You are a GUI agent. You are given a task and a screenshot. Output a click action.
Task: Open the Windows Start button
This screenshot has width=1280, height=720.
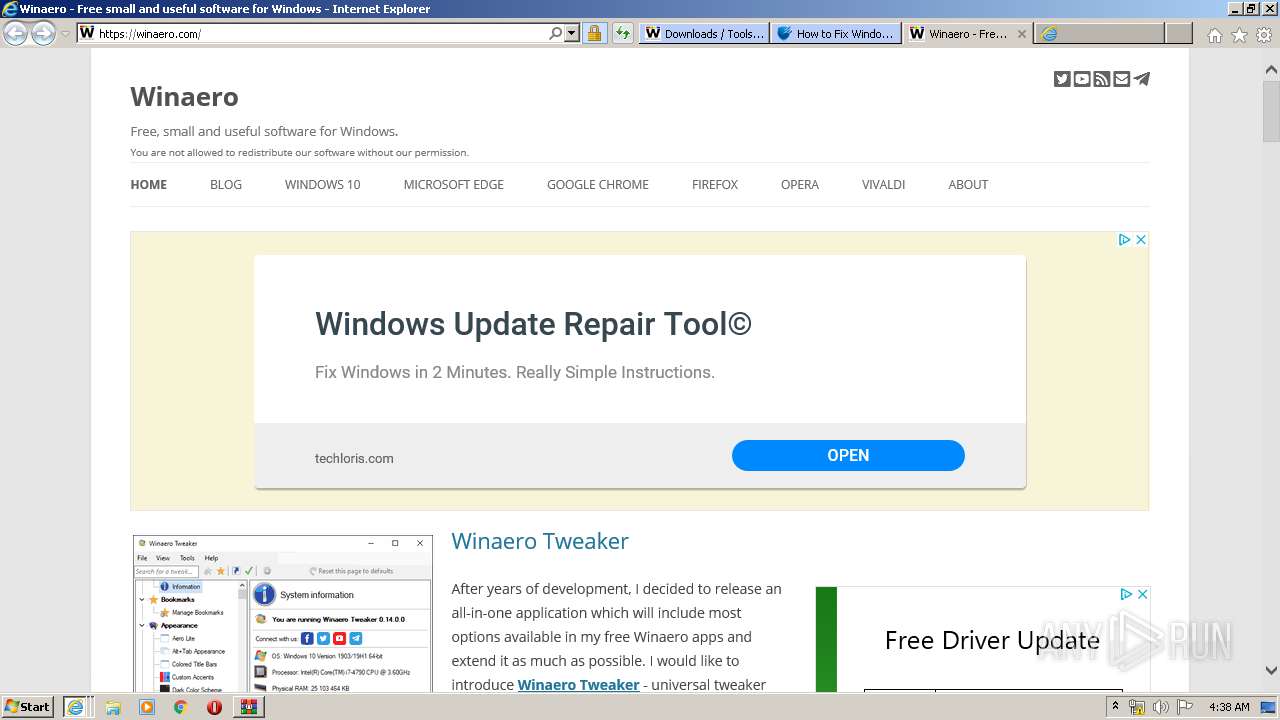[27, 706]
